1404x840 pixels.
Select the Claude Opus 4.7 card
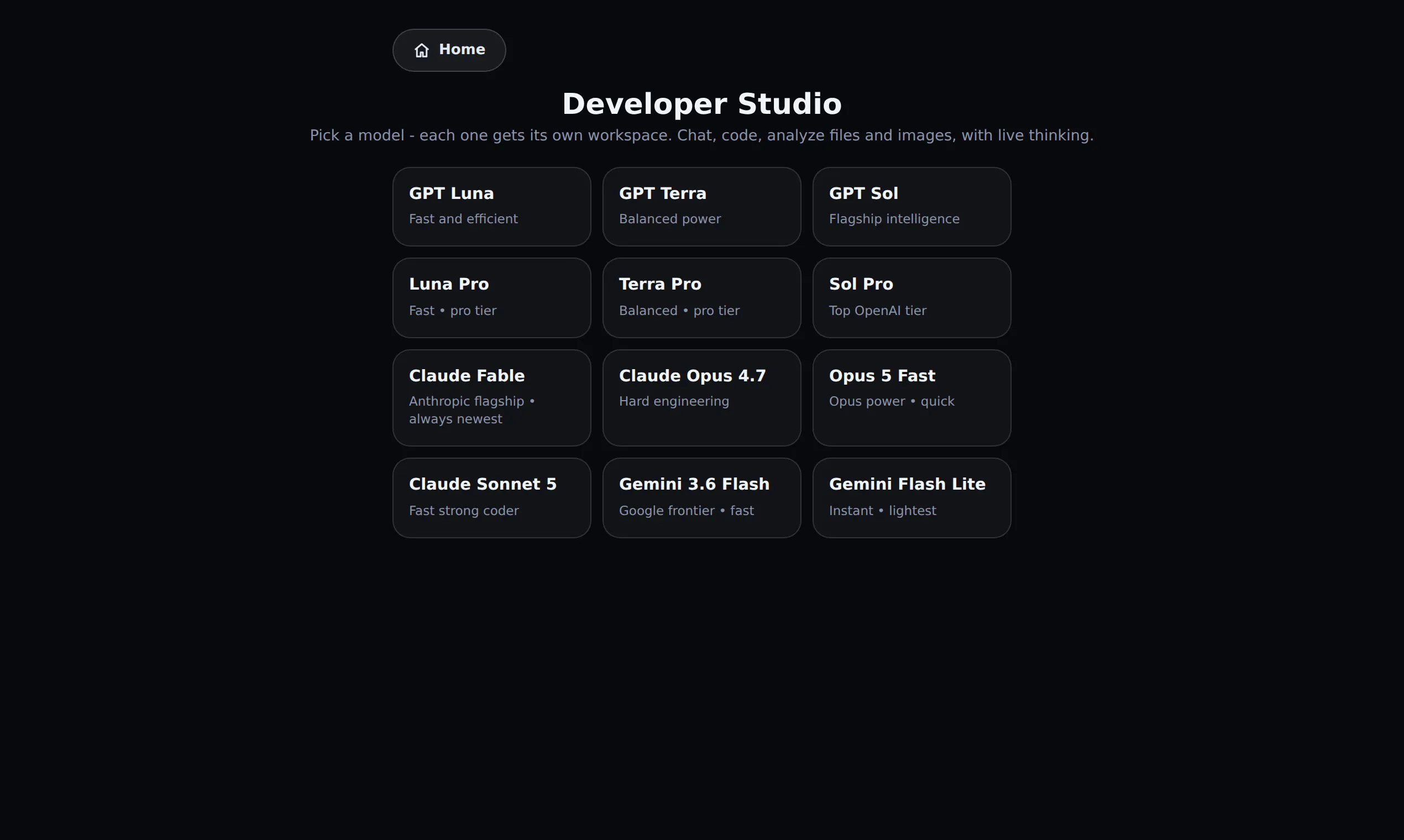[701, 398]
